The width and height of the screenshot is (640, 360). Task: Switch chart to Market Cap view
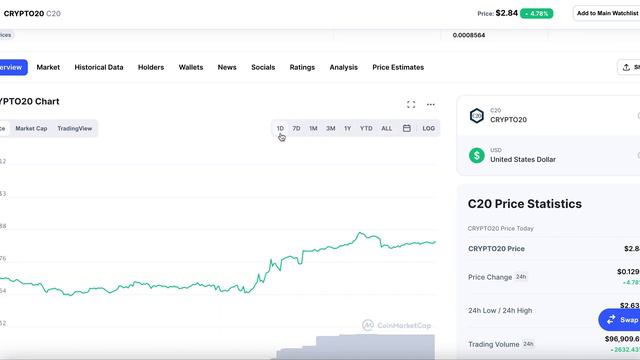point(31,128)
